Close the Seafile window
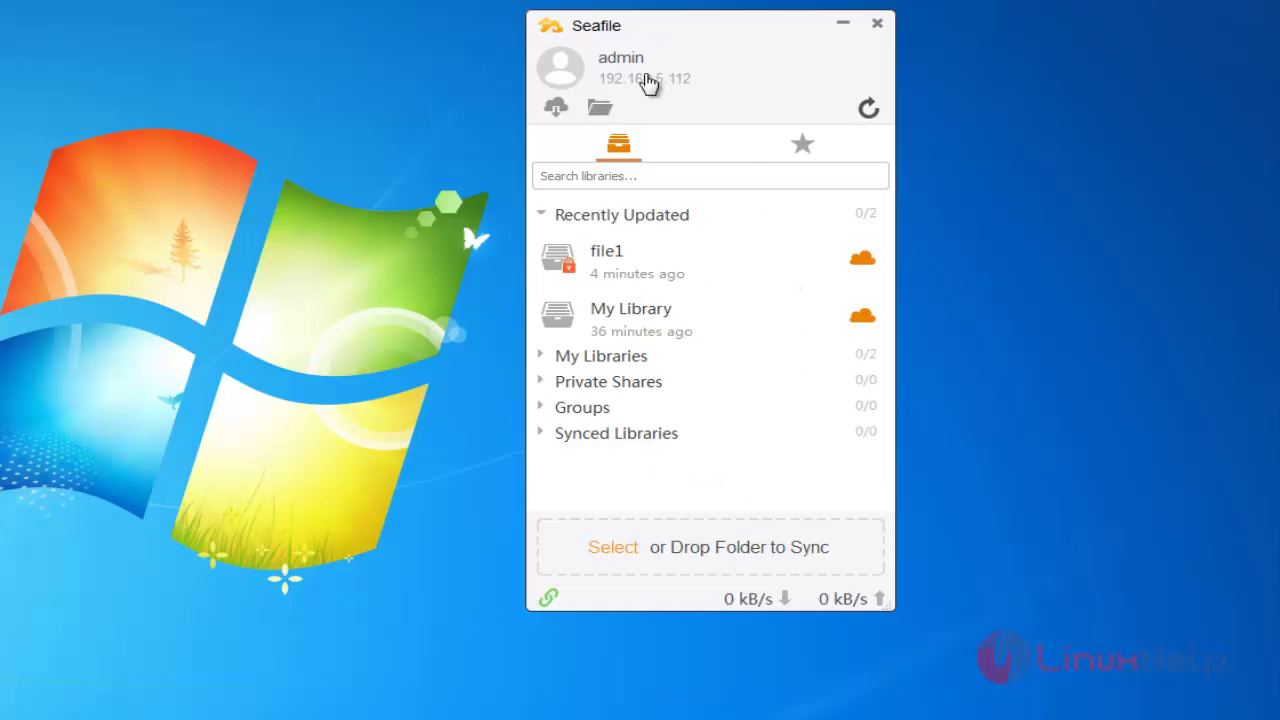The height and width of the screenshot is (720, 1280). (877, 23)
